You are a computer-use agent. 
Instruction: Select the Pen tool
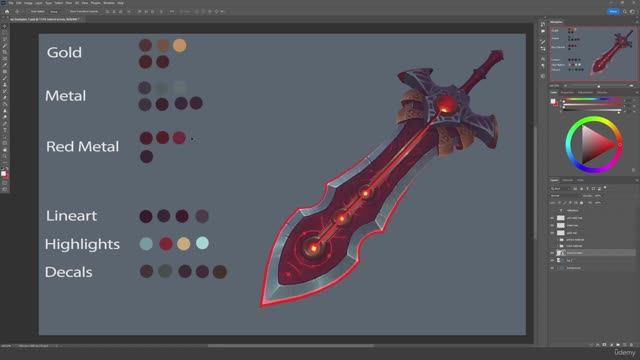point(4,124)
